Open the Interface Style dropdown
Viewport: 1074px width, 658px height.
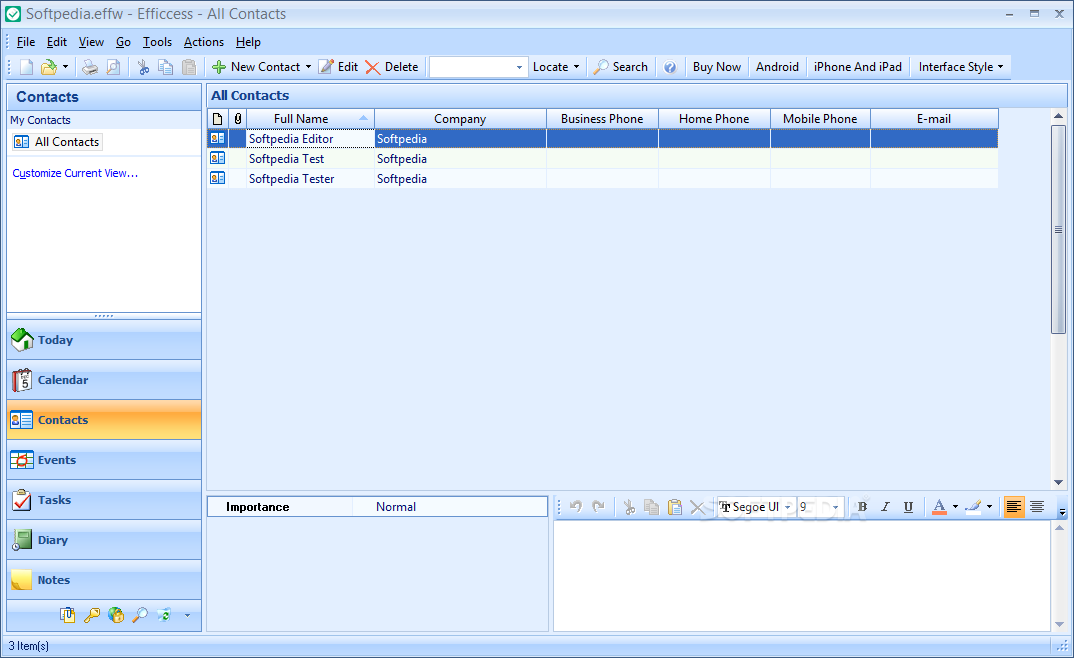(x=960, y=67)
